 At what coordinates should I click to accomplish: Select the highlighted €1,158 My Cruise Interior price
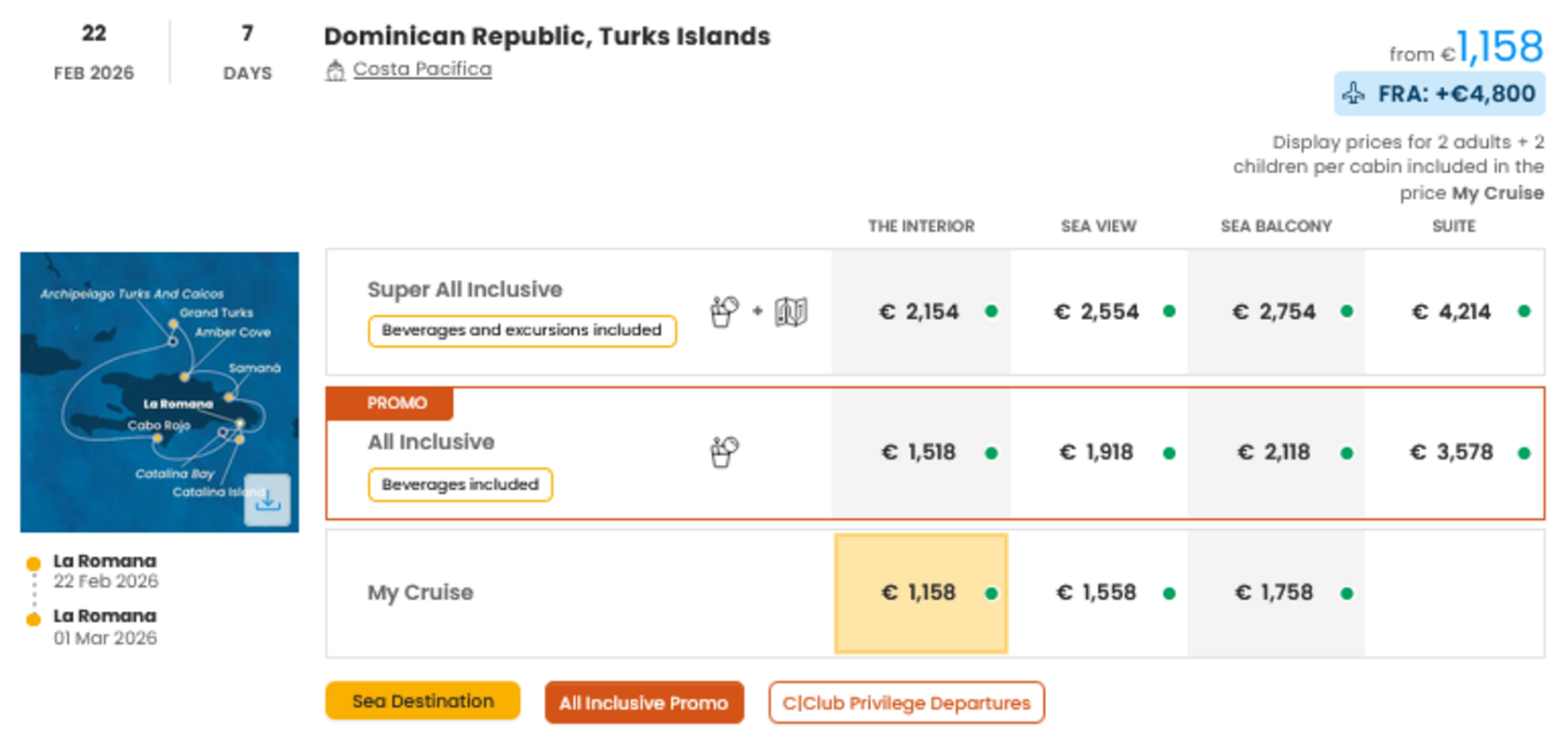(920, 592)
